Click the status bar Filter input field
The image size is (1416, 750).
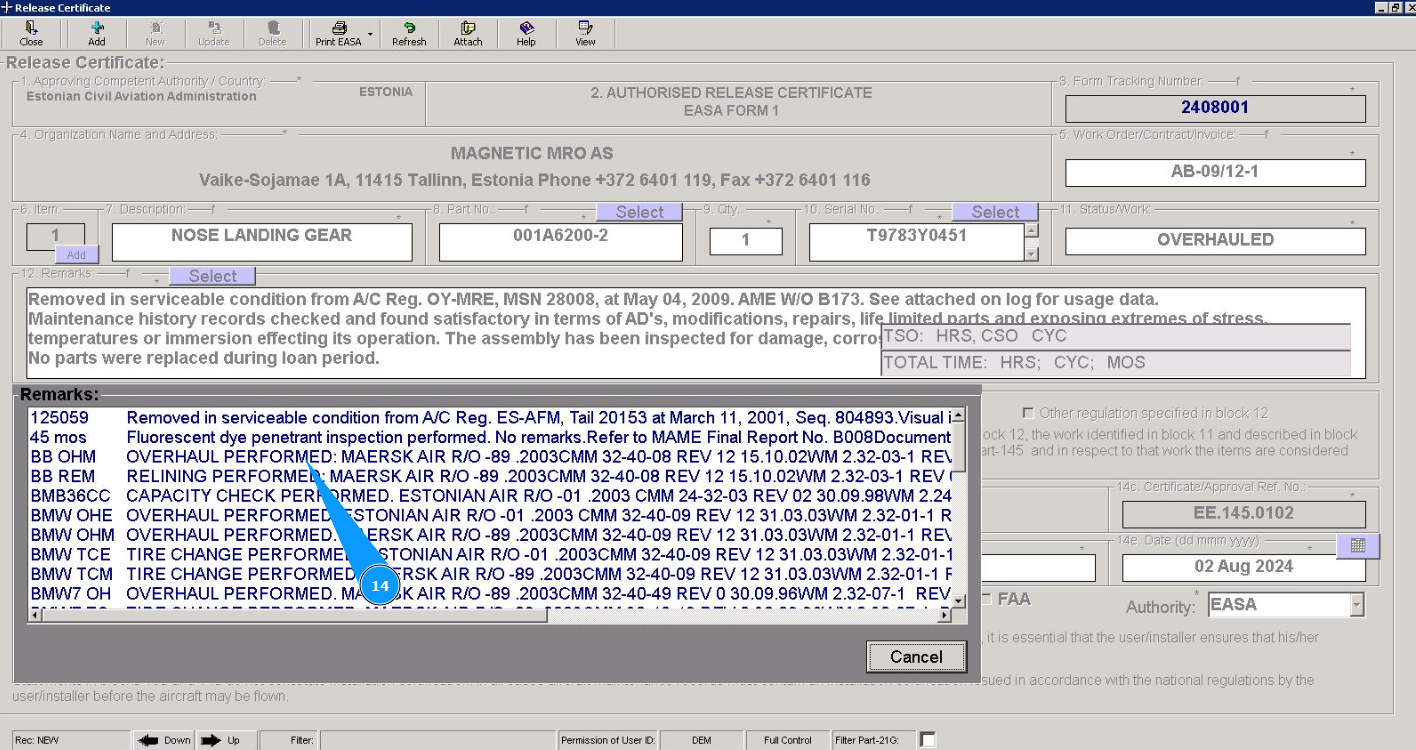pyautogui.click(x=437, y=740)
